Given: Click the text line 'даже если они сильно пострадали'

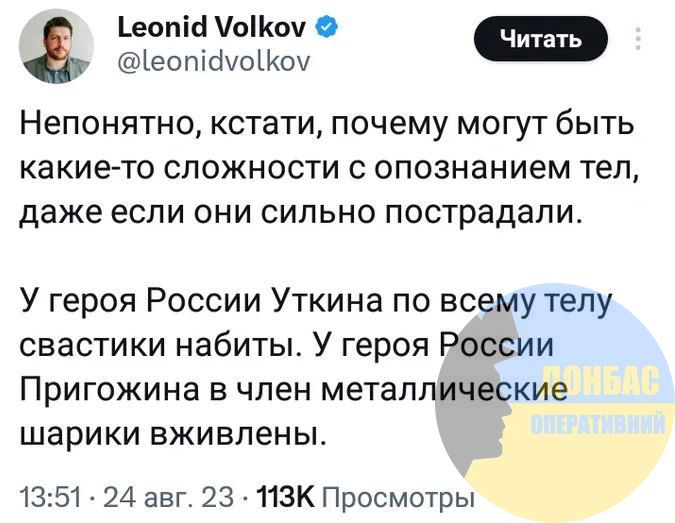Looking at the screenshot, I should pyautogui.click(x=300, y=213).
